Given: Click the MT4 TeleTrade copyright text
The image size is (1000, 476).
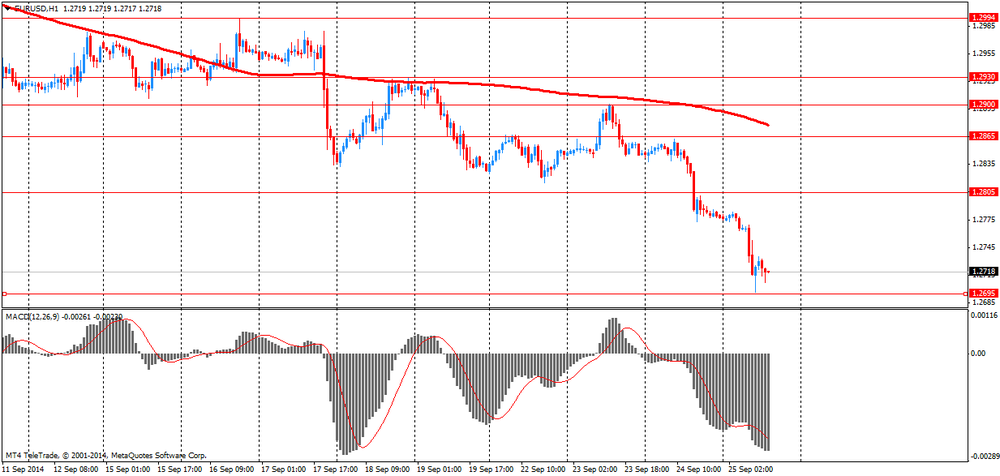Looking at the screenshot, I should 106,456.
